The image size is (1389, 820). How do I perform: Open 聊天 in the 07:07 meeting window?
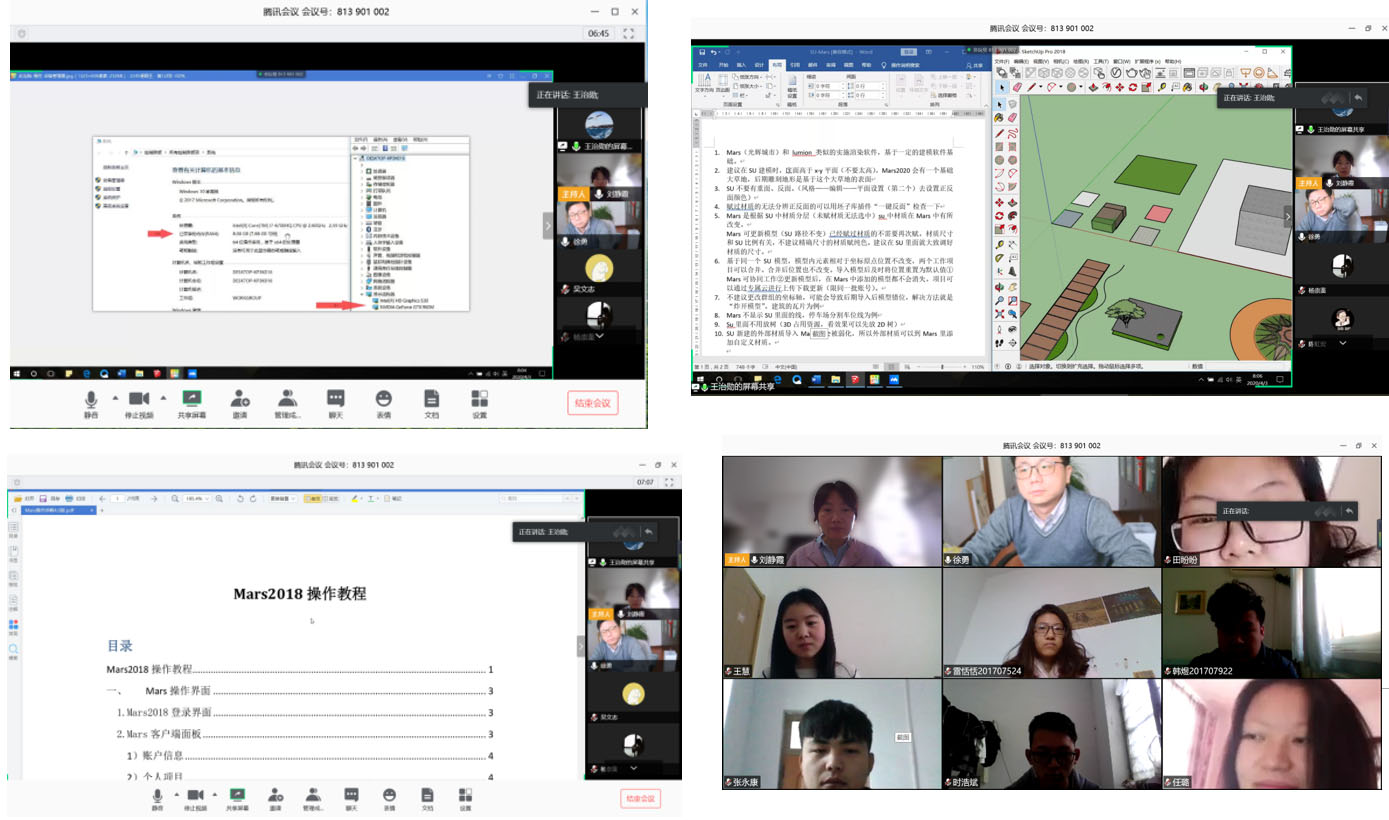pyautogui.click(x=352, y=798)
